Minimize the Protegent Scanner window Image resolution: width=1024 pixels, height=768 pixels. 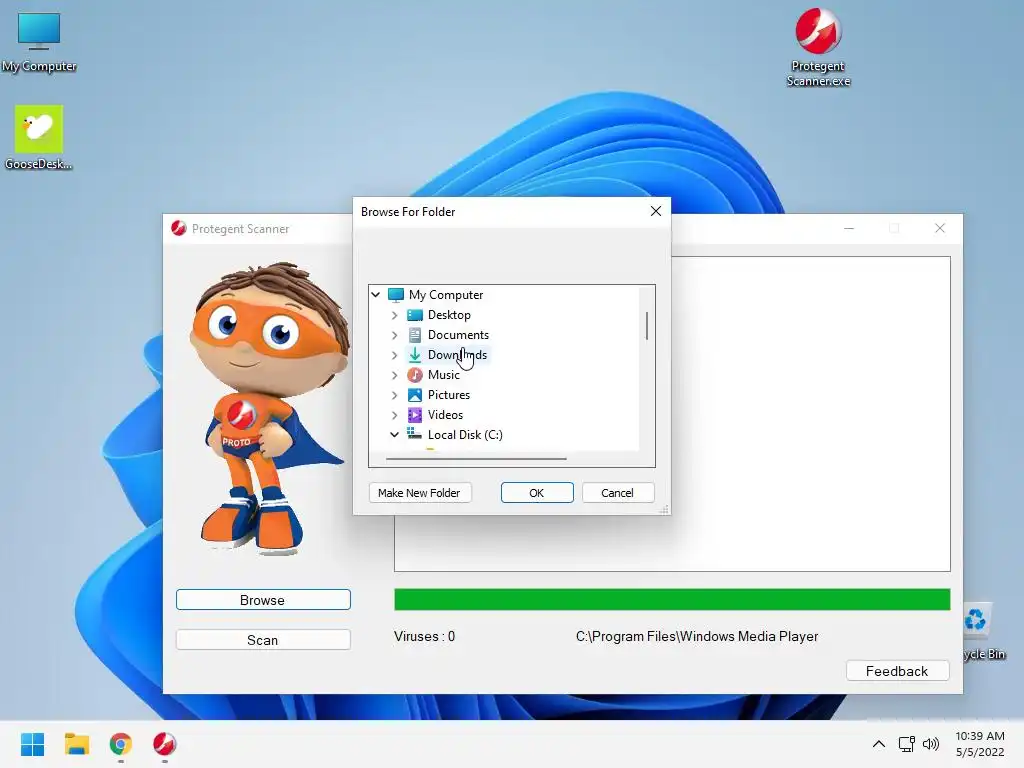(x=849, y=228)
